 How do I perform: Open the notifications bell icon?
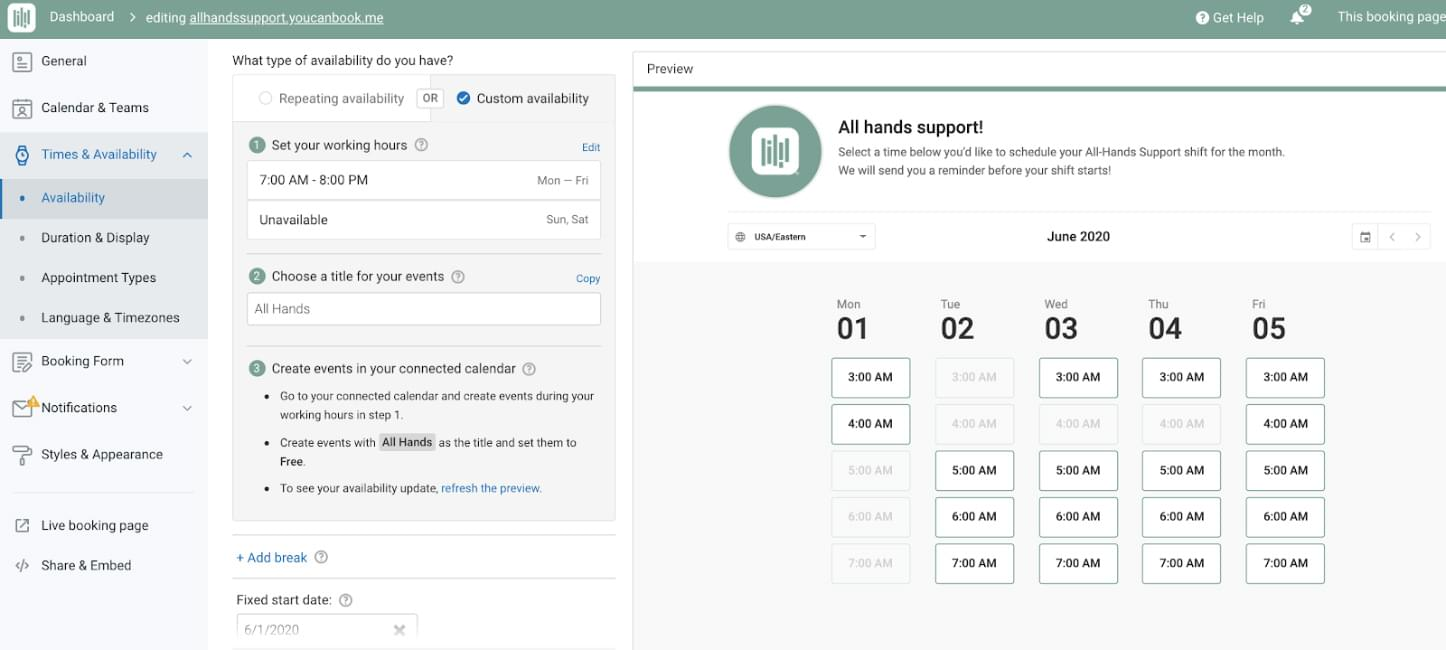click(1298, 17)
